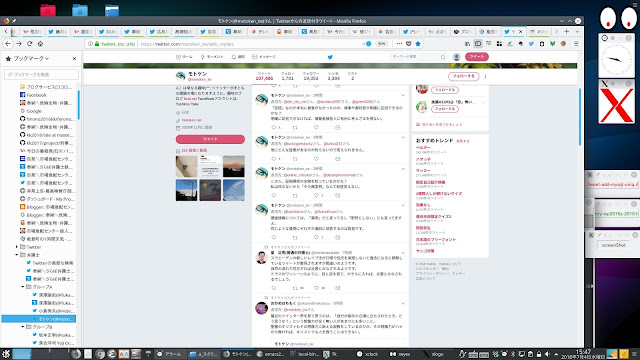Open Twitter 通知 notifications
The height and width of the screenshot is (360, 640).
click(x=238, y=57)
